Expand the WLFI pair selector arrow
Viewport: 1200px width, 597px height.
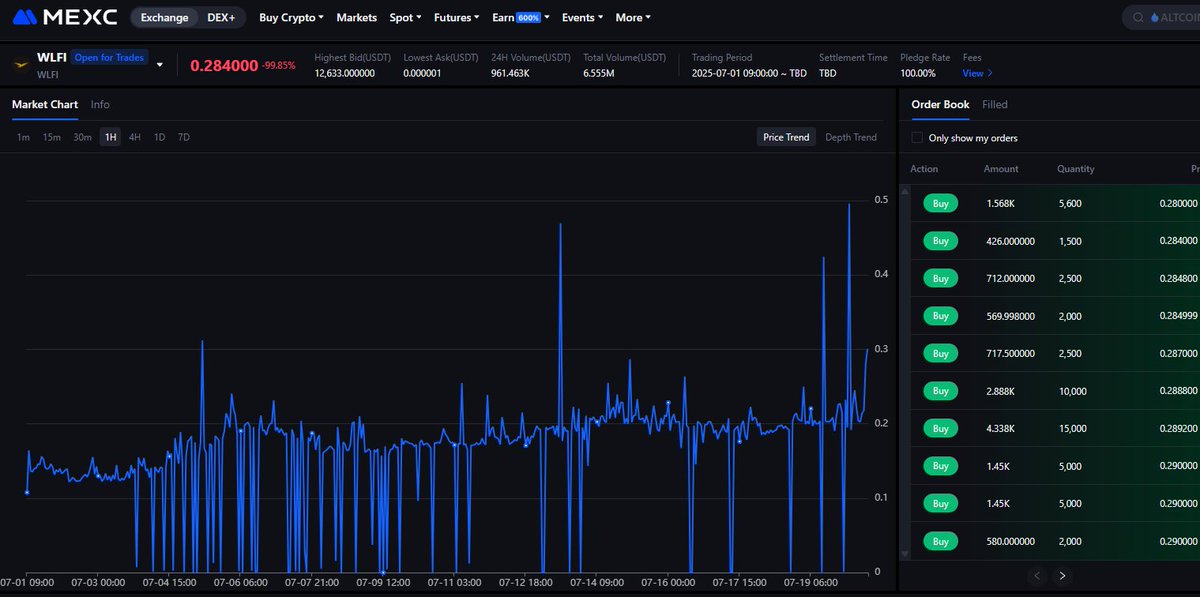pos(159,65)
